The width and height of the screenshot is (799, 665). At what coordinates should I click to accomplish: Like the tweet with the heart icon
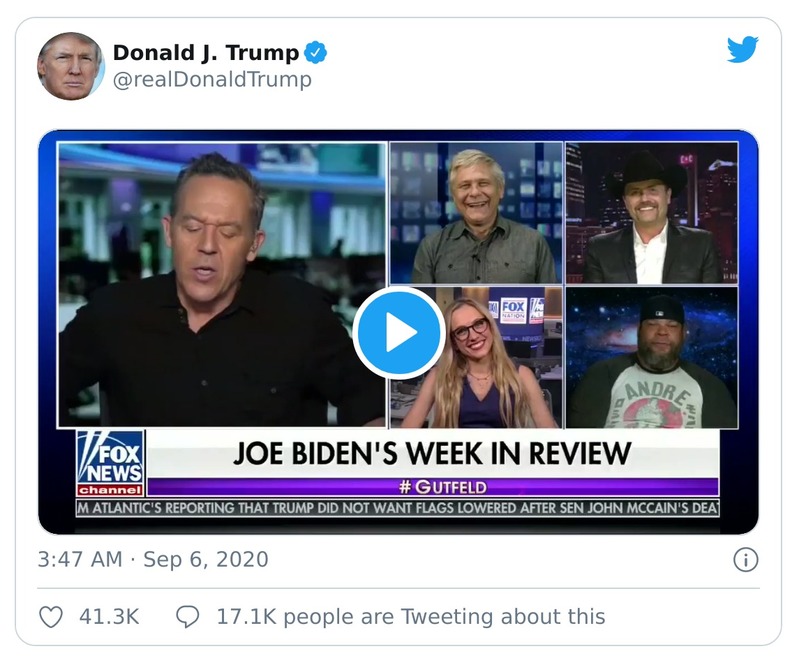point(51,617)
